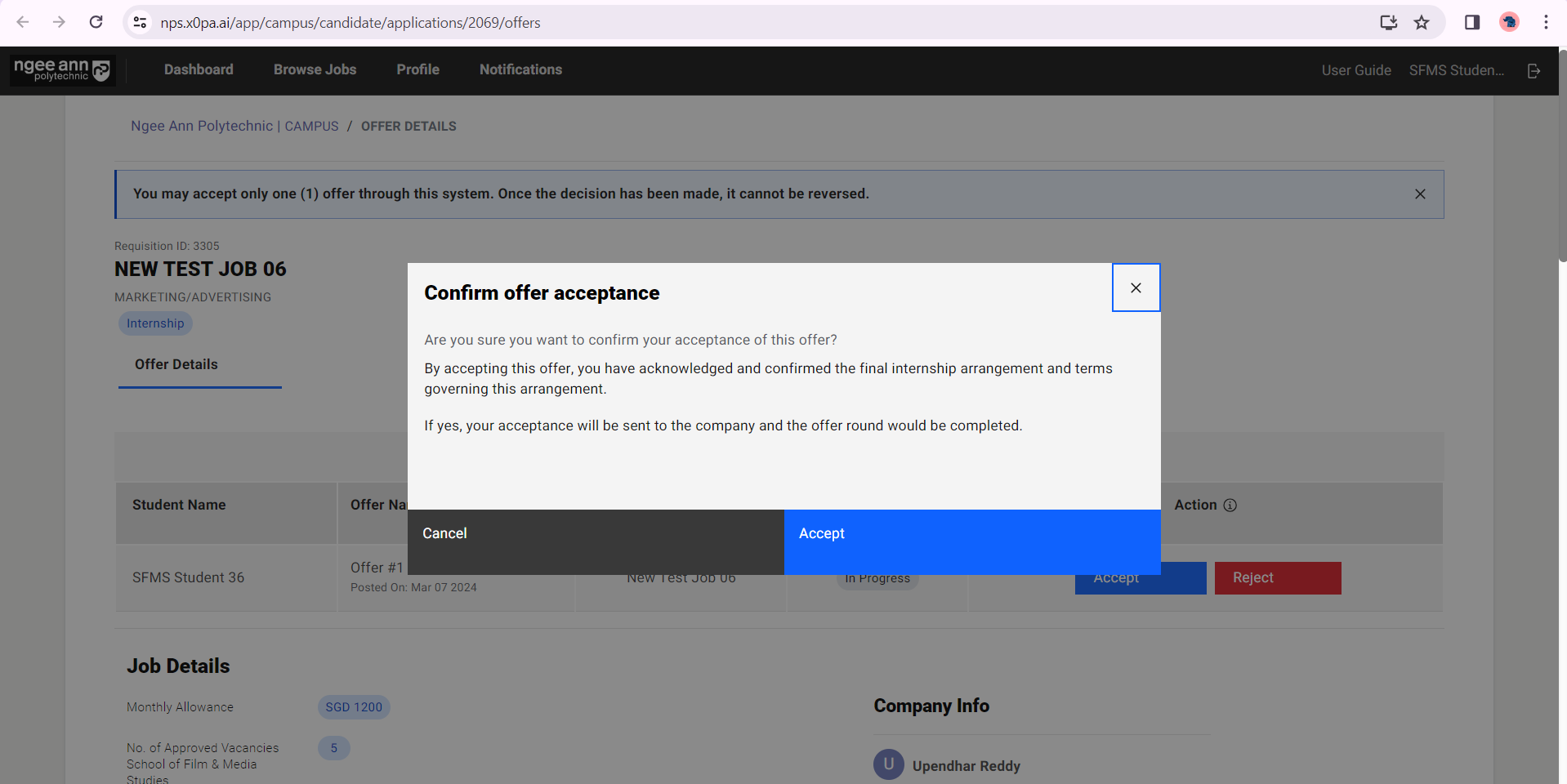Screen dimensions: 1567x784
Task: Sign out using the logout icon
Action: [x=1533, y=71]
